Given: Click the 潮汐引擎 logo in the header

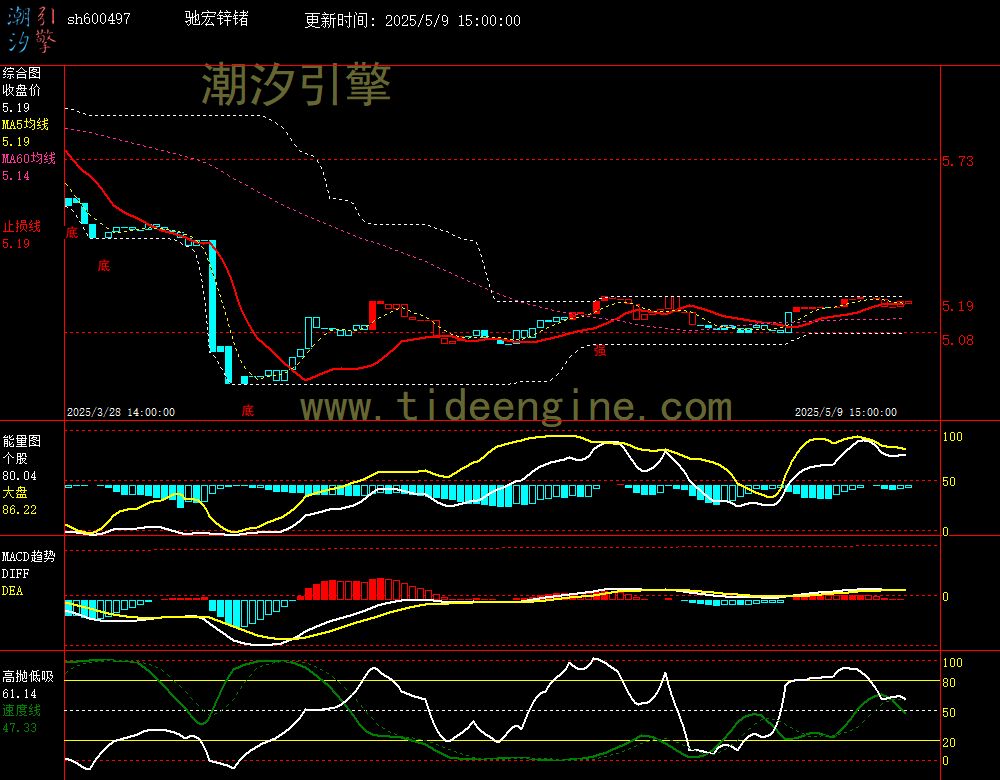Looking at the screenshot, I should point(32,29).
